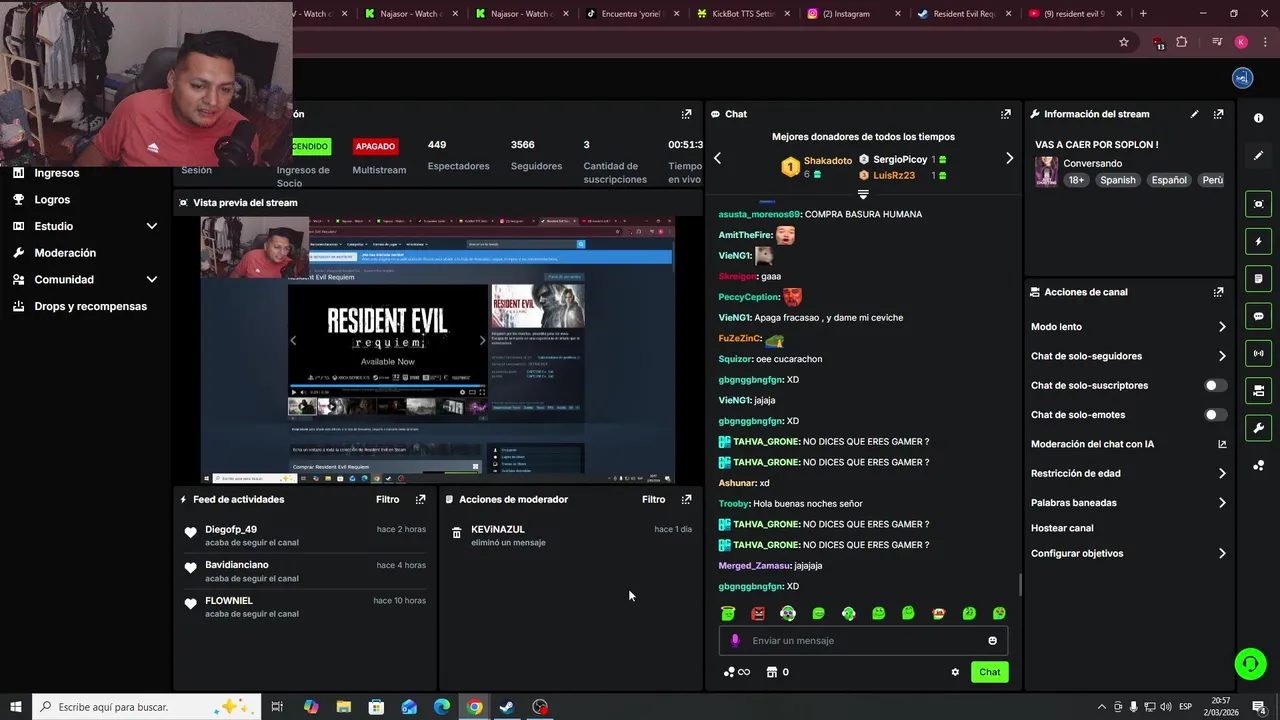Click username Diegofp_49 in activity feed

coord(231,529)
